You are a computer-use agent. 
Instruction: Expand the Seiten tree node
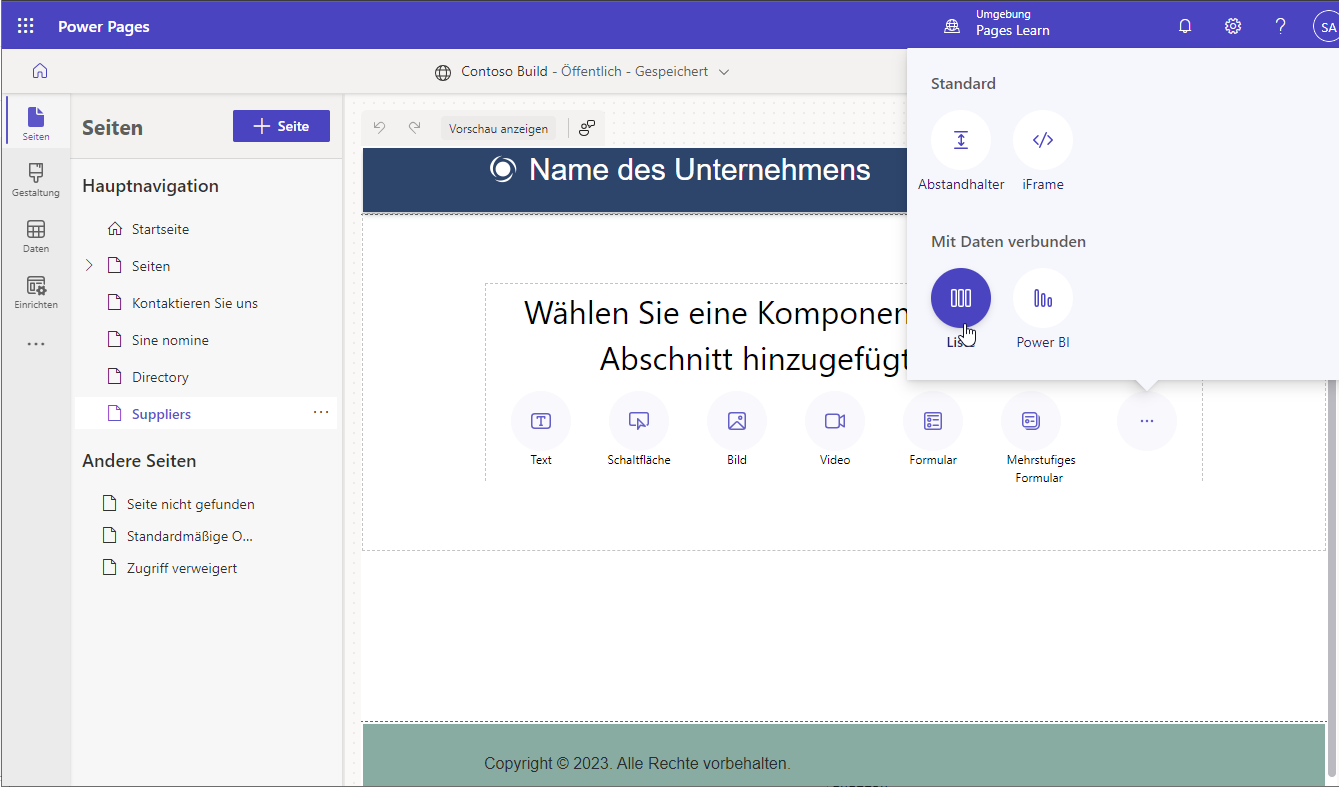[89, 266]
